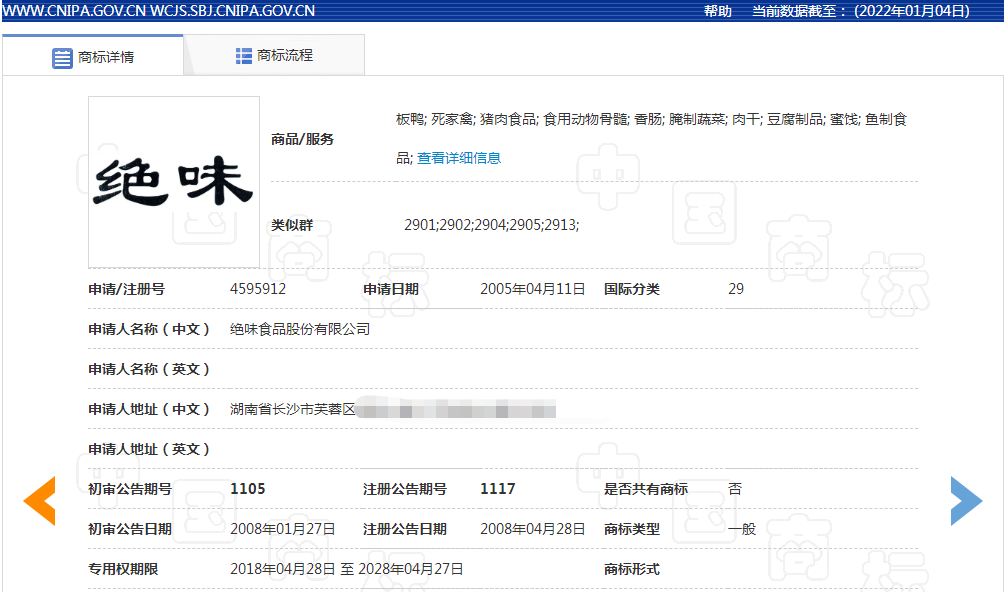Screen dimensions: 1004x592
Task: Click the 国际分类 value 29
Action: click(736, 289)
